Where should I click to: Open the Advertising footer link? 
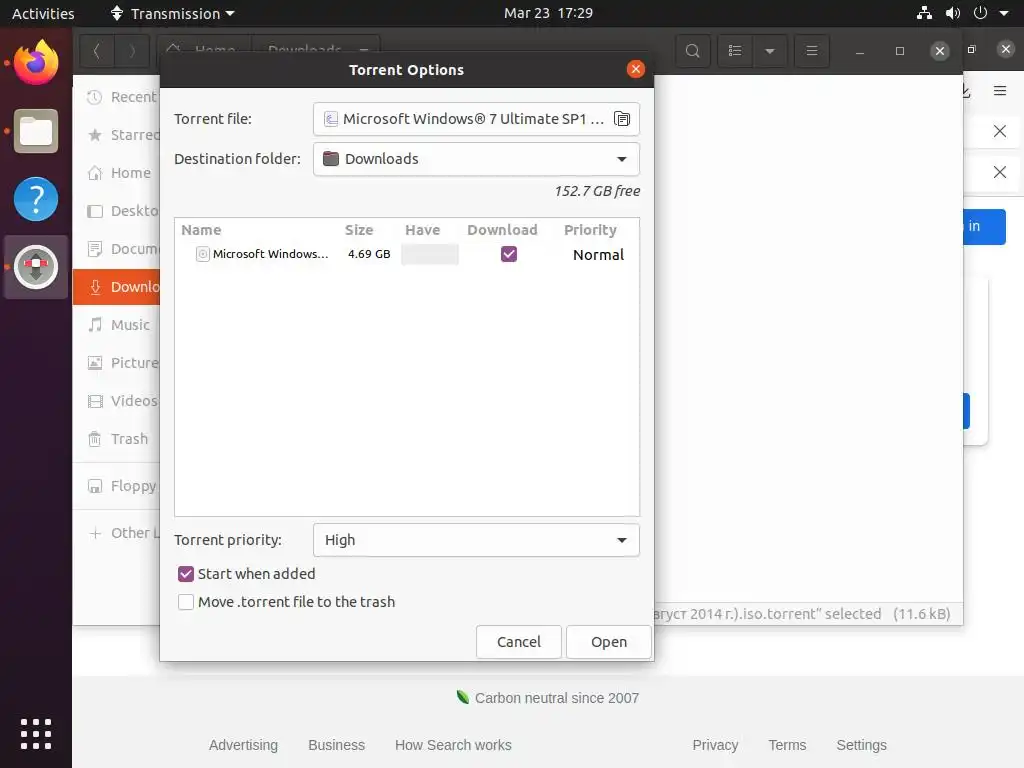coord(243,745)
